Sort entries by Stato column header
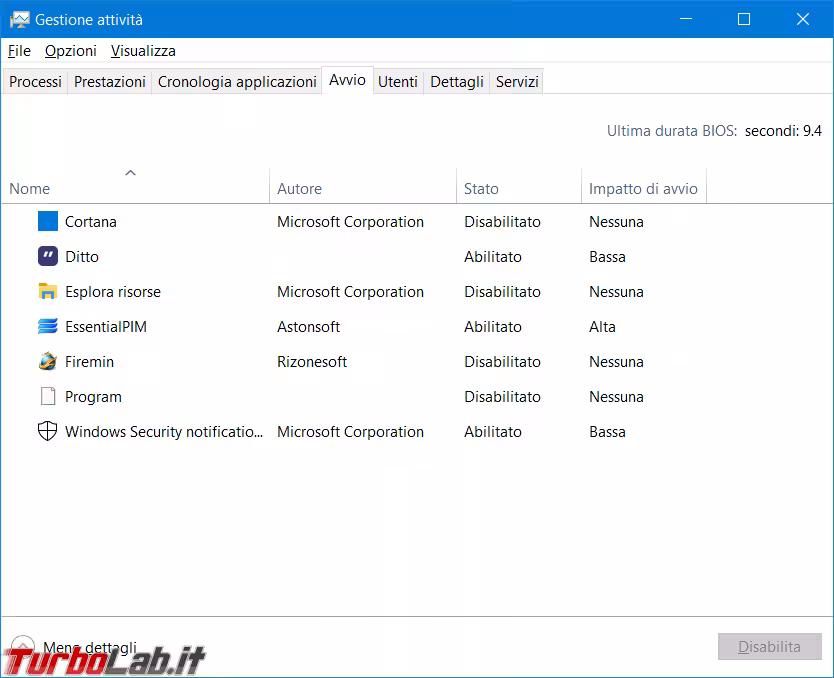834x678 pixels. pyautogui.click(x=481, y=188)
